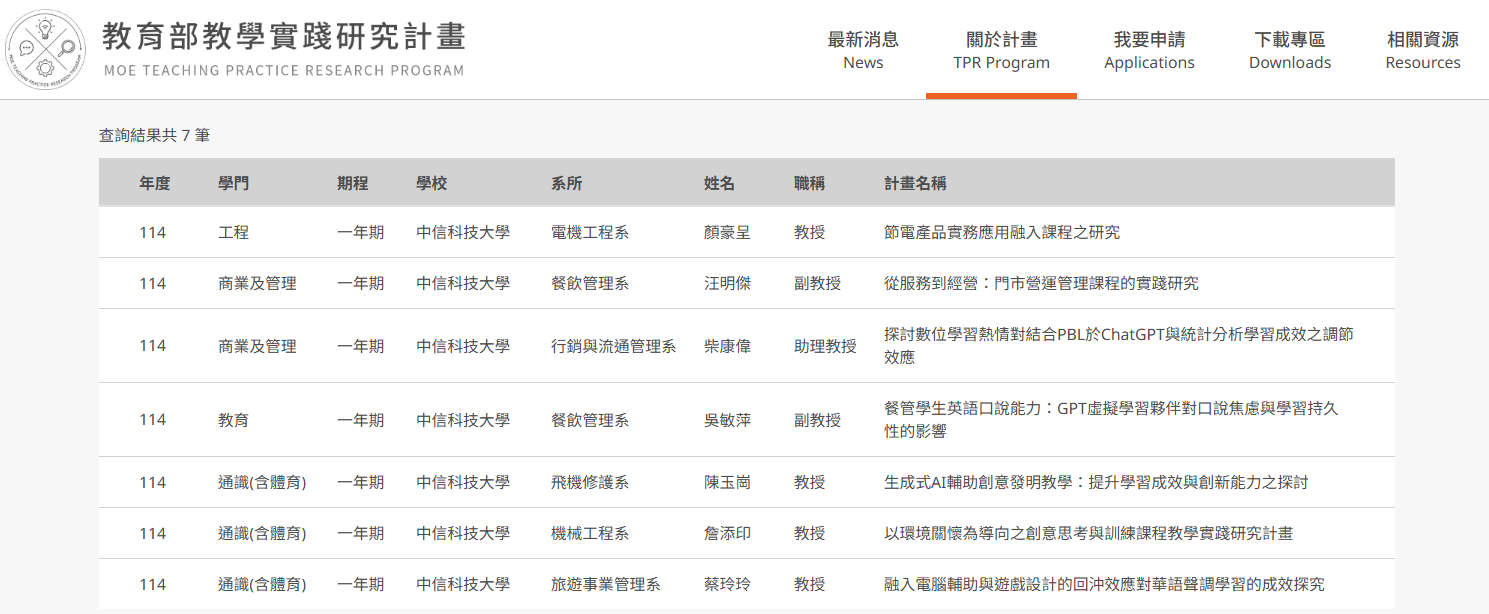Click the 學校 column header
This screenshot has height=614, width=1489.
click(x=432, y=183)
